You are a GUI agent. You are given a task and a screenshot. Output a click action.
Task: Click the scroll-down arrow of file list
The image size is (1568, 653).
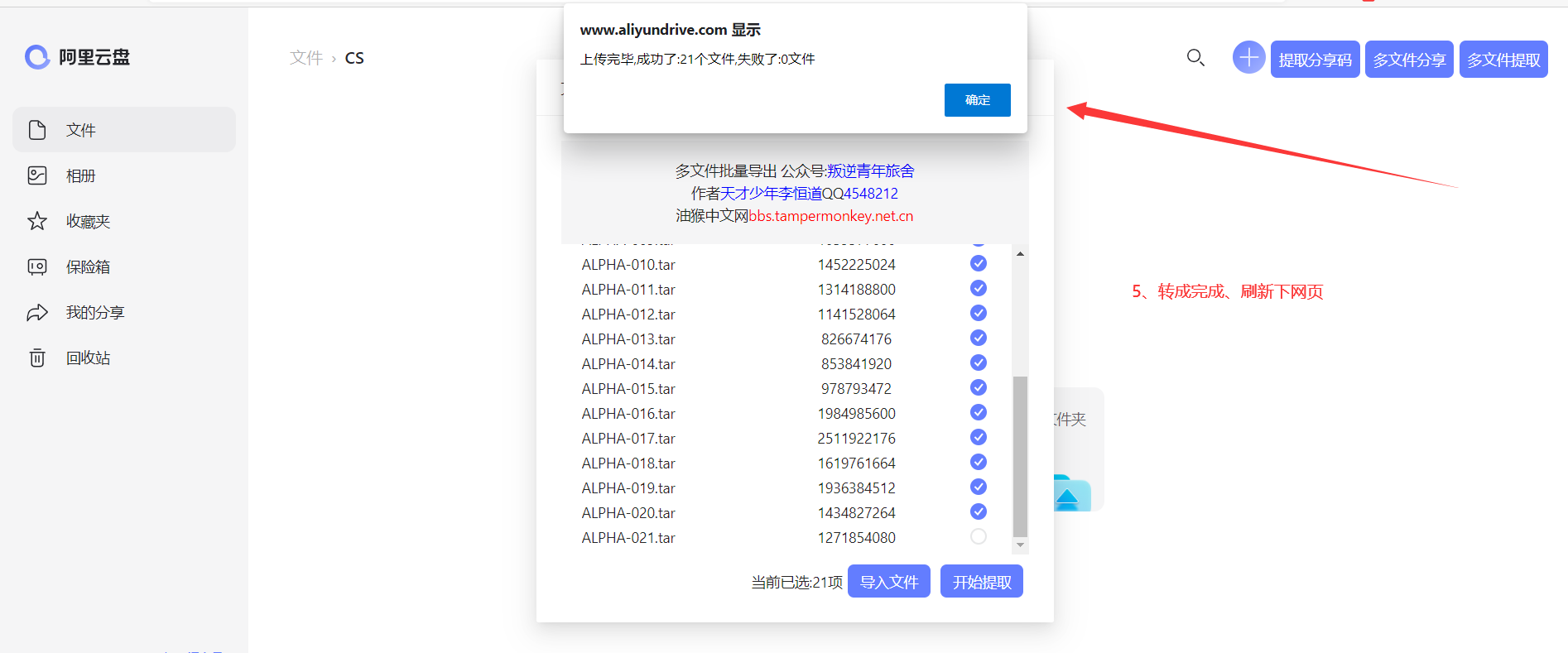[x=1020, y=545]
